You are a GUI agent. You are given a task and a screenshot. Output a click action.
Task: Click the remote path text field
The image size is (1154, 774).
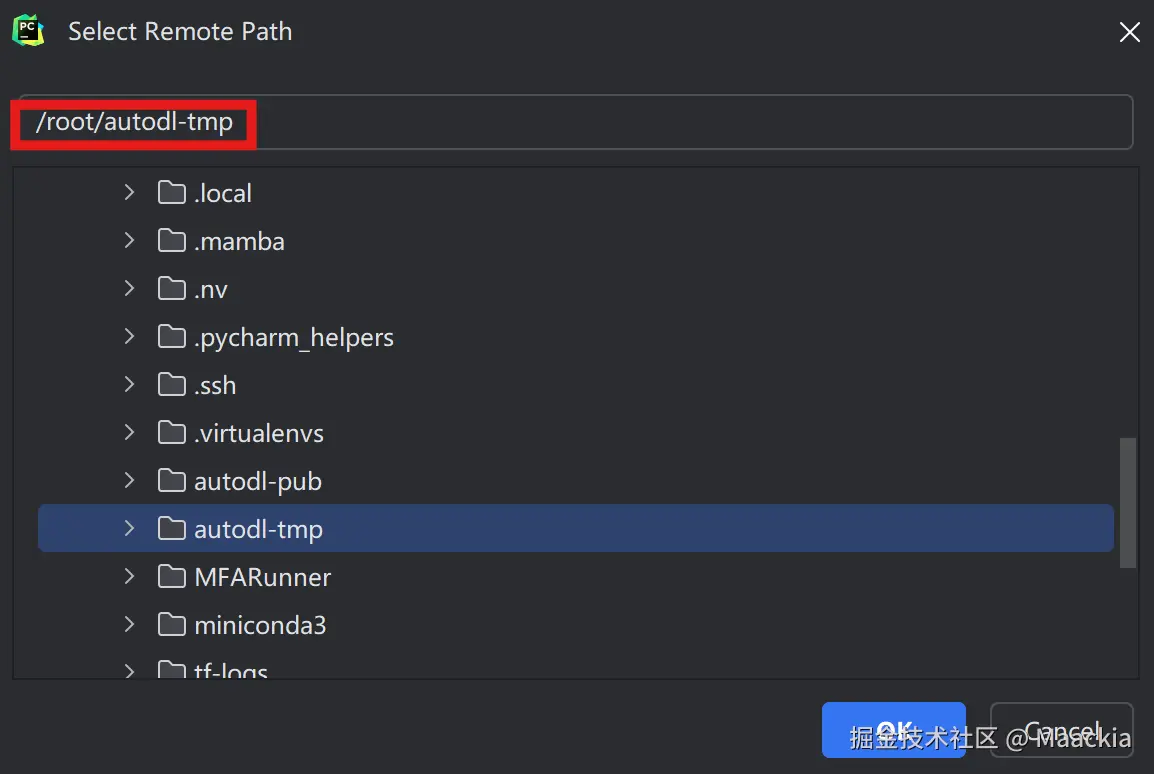click(680, 123)
